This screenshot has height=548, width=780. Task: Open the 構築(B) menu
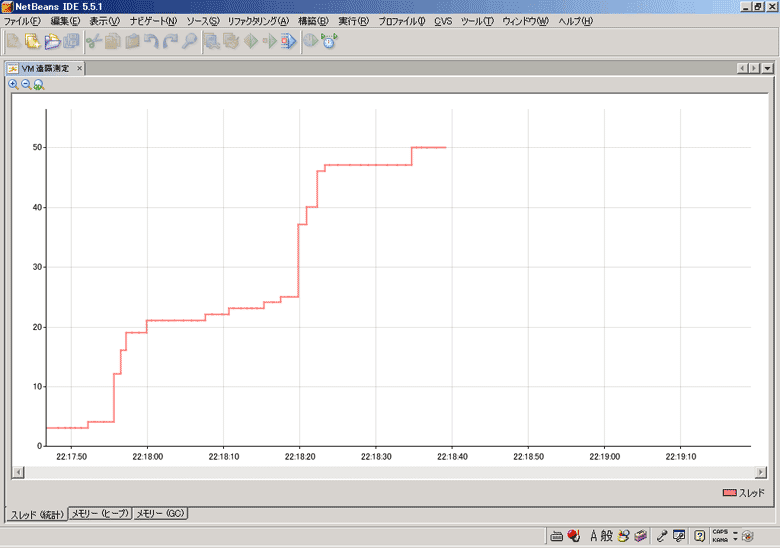[313, 21]
